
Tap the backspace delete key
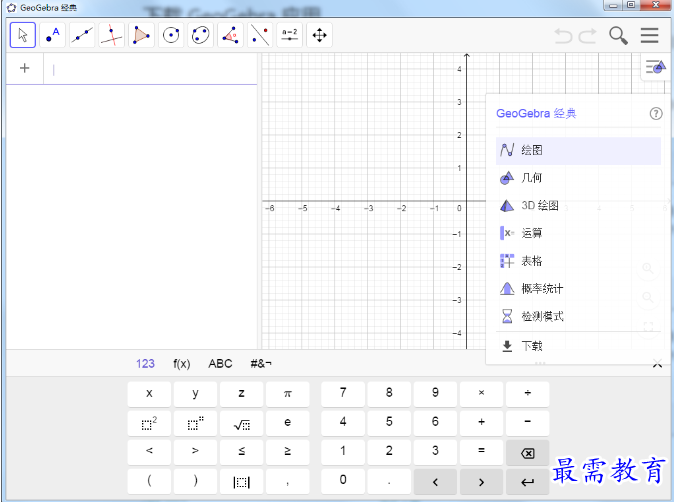point(527,453)
